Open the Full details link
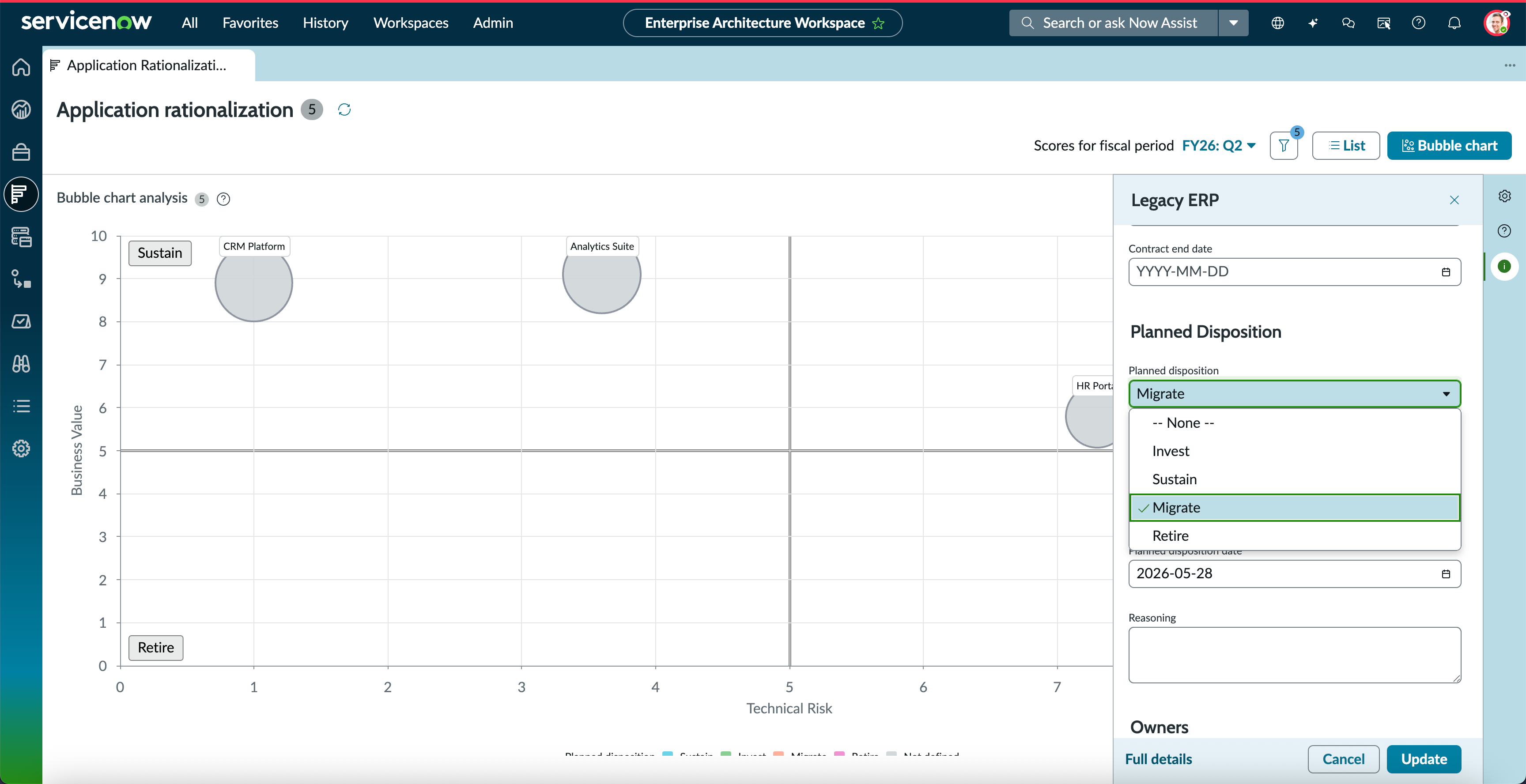The image size is (1526, 784). click(x=1158, y=759)
